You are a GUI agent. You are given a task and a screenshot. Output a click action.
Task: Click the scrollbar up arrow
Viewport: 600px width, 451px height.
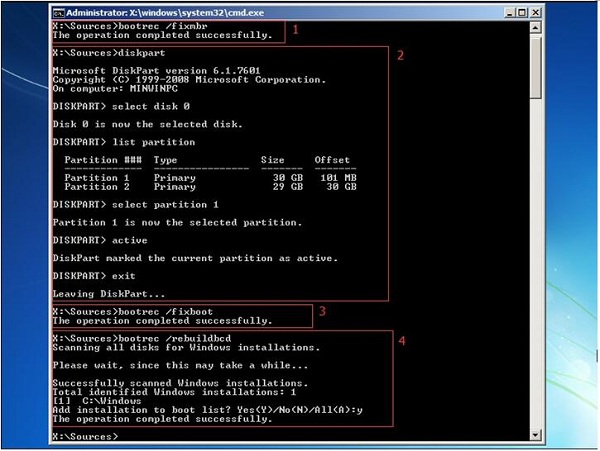point(535,28)
